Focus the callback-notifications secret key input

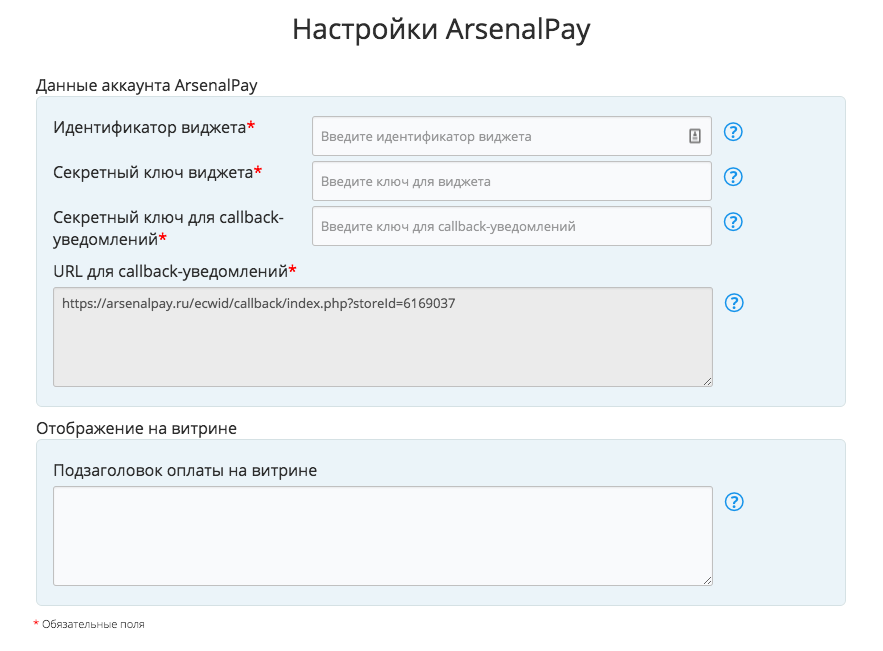(x=511, y=226)
